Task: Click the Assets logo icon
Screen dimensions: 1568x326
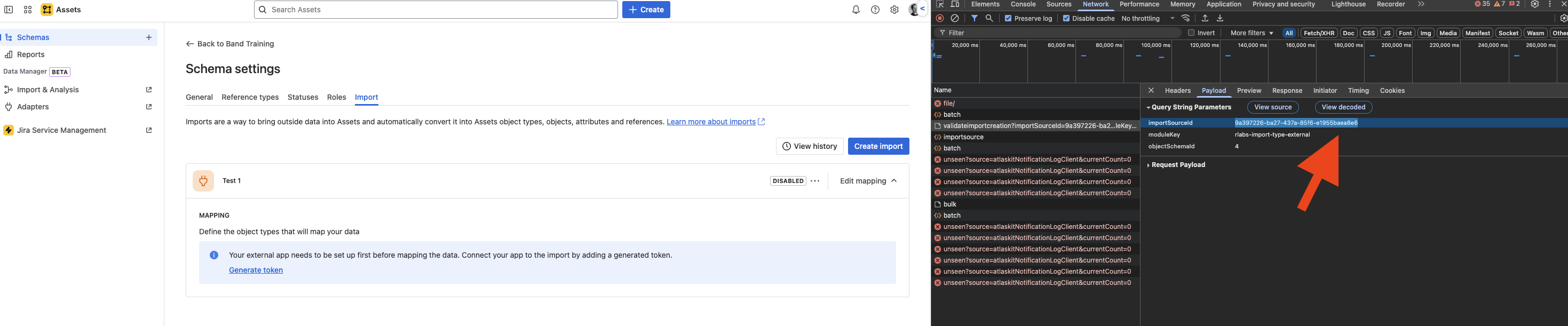Action: (47, 10)
